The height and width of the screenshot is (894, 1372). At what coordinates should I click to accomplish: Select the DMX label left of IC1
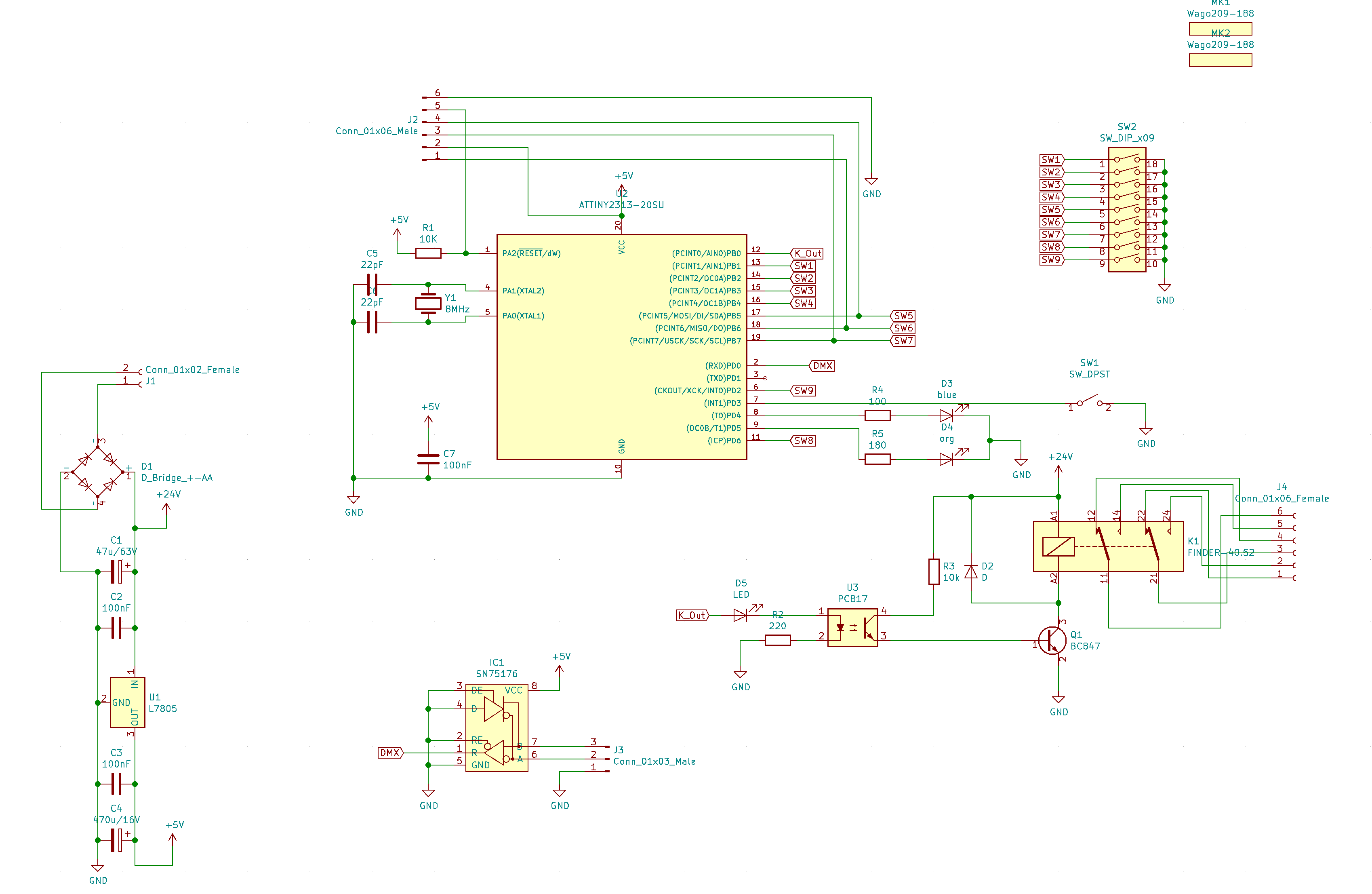391,753
